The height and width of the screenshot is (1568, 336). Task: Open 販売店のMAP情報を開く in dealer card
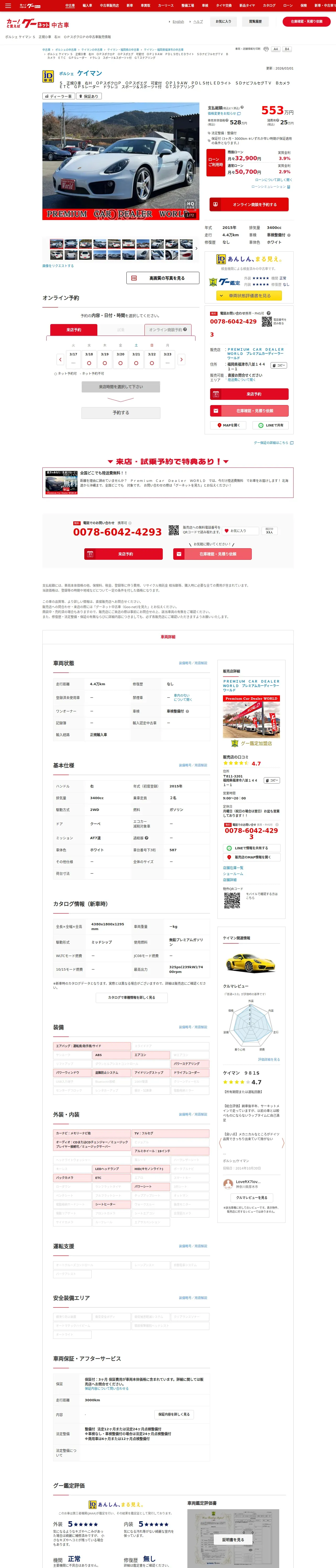click(251, 857)
